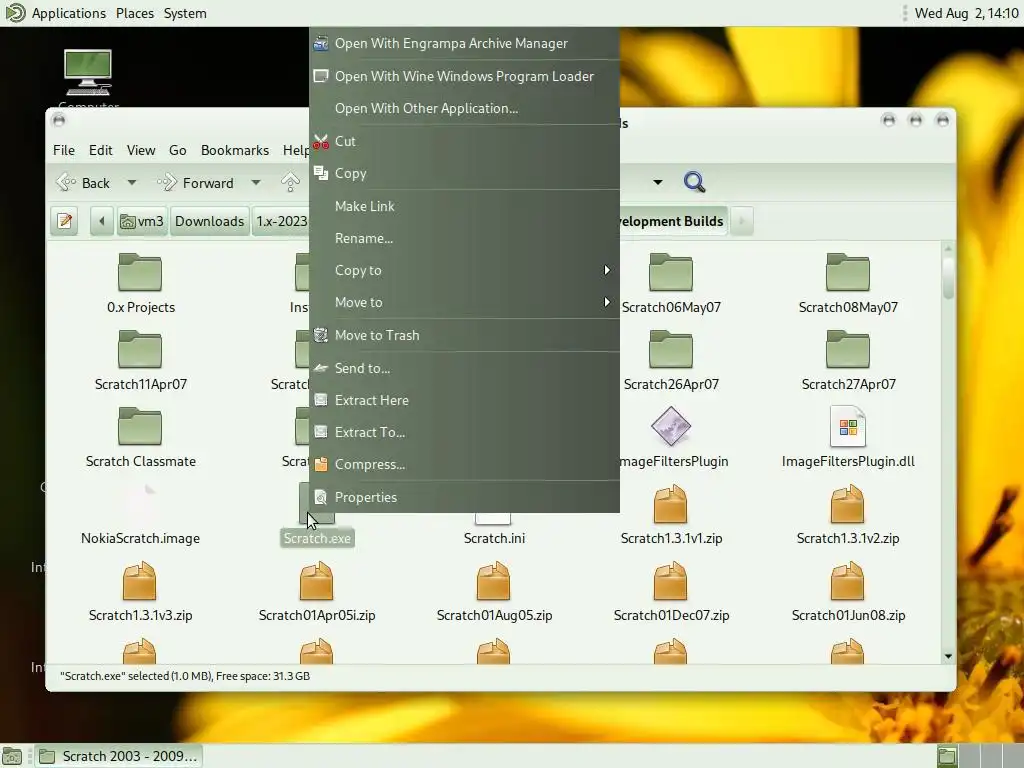This screenshot has width=1024, height=768.
Task: Select the Scratch01Apr05i.zip archive
Action: 317,581
